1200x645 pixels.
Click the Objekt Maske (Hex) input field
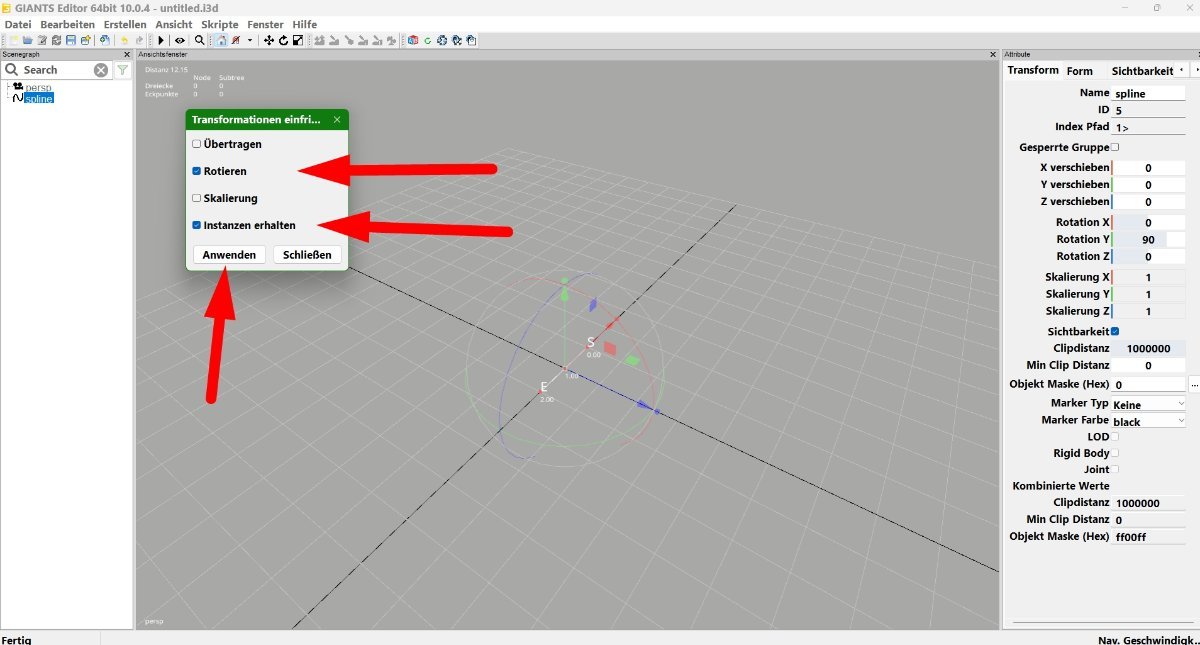click(1148, 384)
